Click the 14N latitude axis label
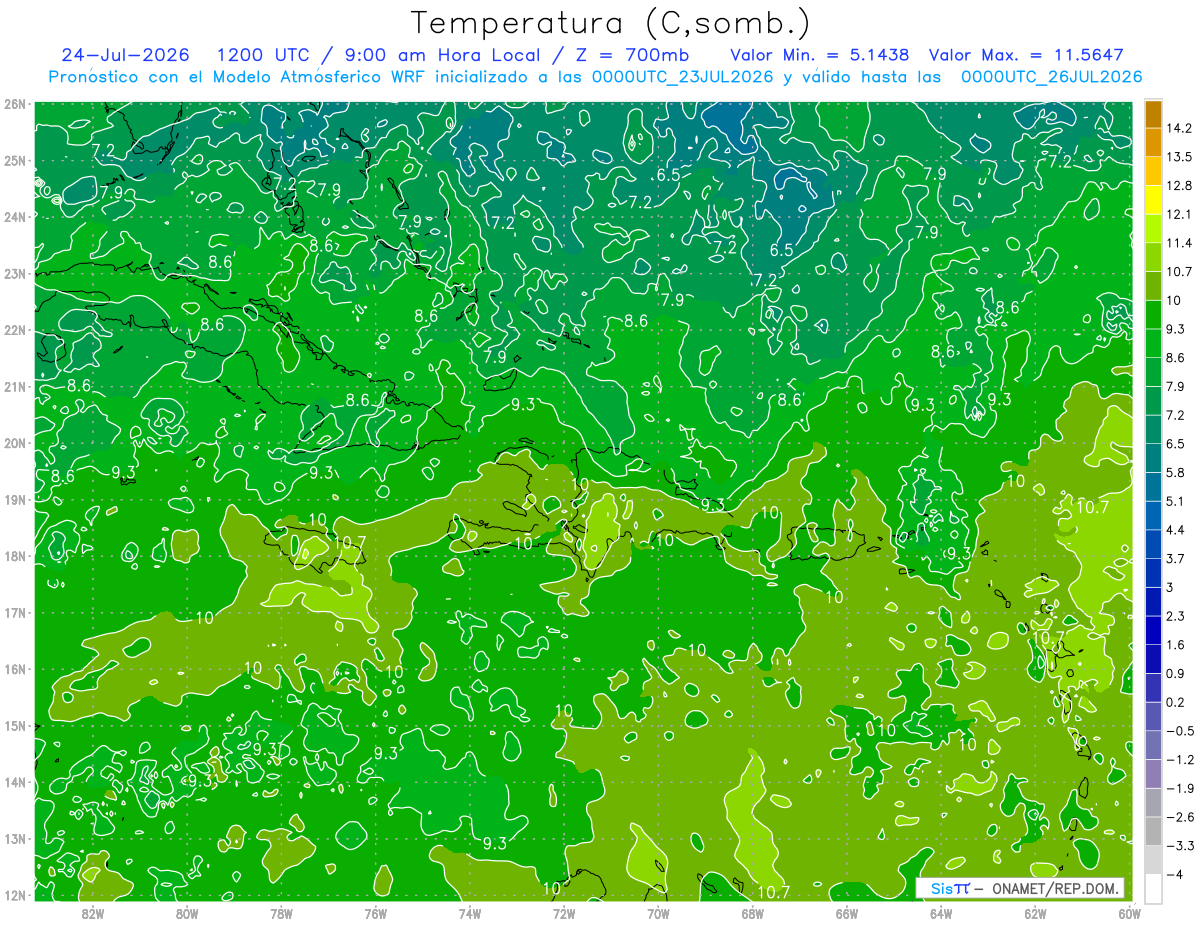1200x927 pixels. (14, 782)
